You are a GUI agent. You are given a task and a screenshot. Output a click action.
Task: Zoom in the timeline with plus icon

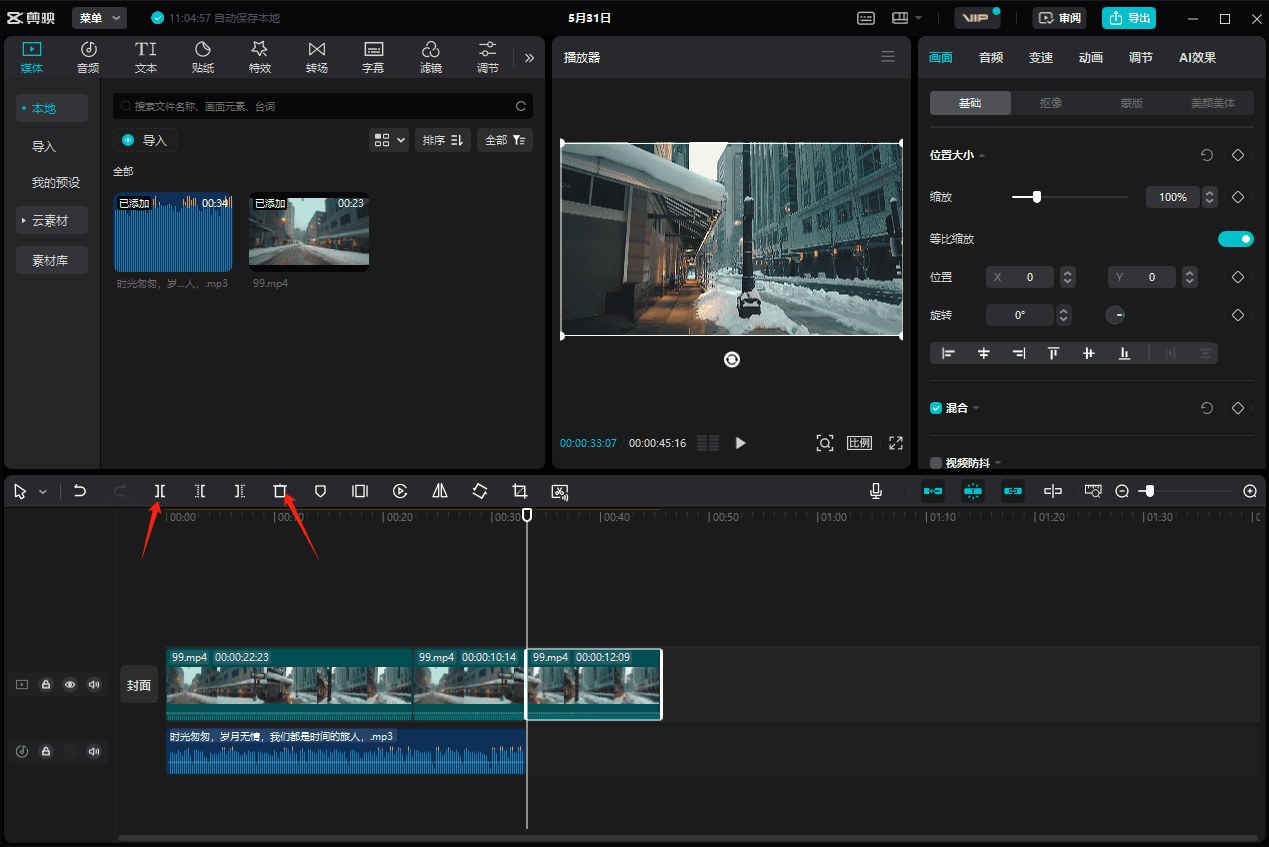(1250, 491)
